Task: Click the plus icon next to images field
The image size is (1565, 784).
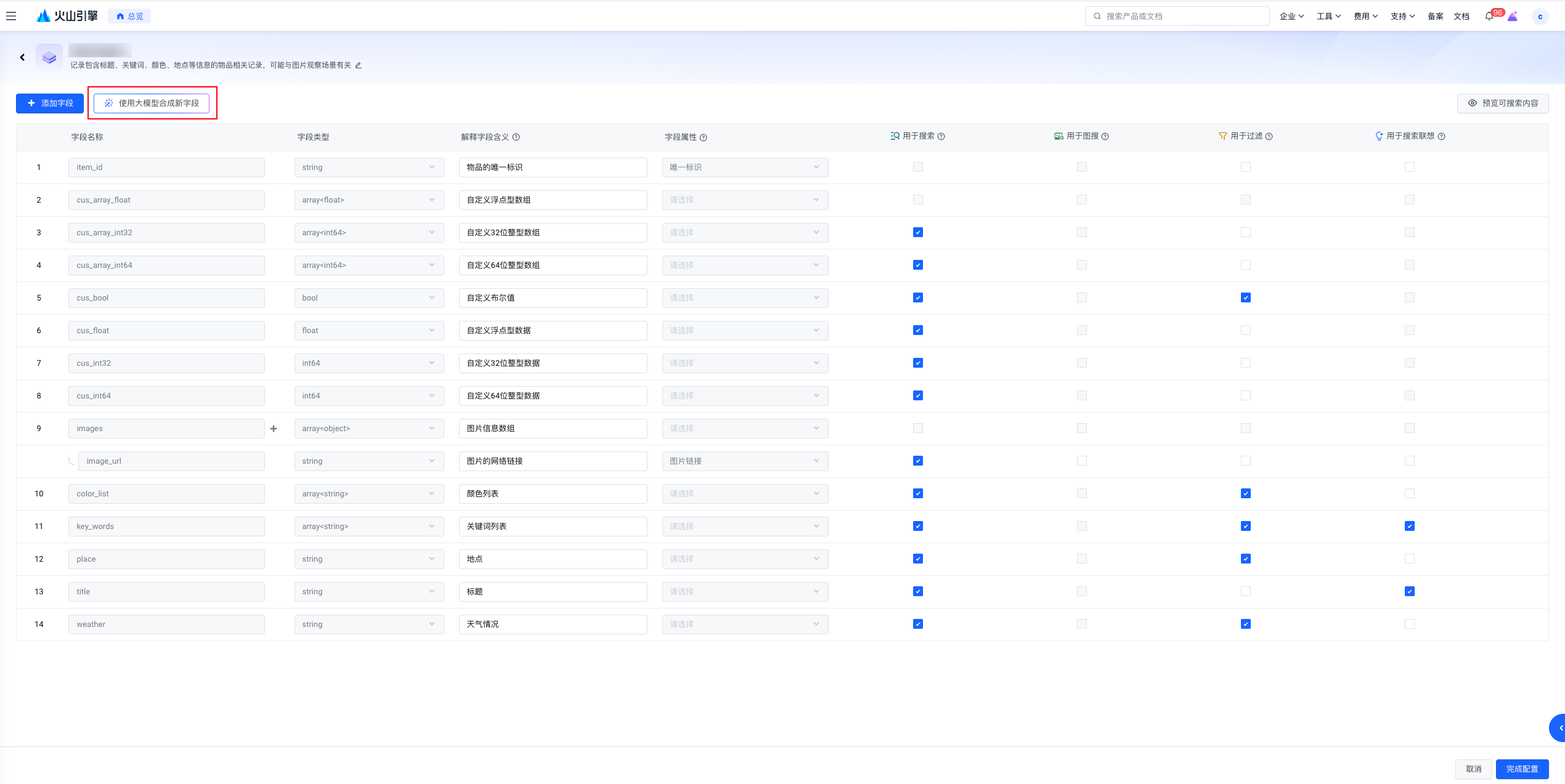Action: (274, 429)
